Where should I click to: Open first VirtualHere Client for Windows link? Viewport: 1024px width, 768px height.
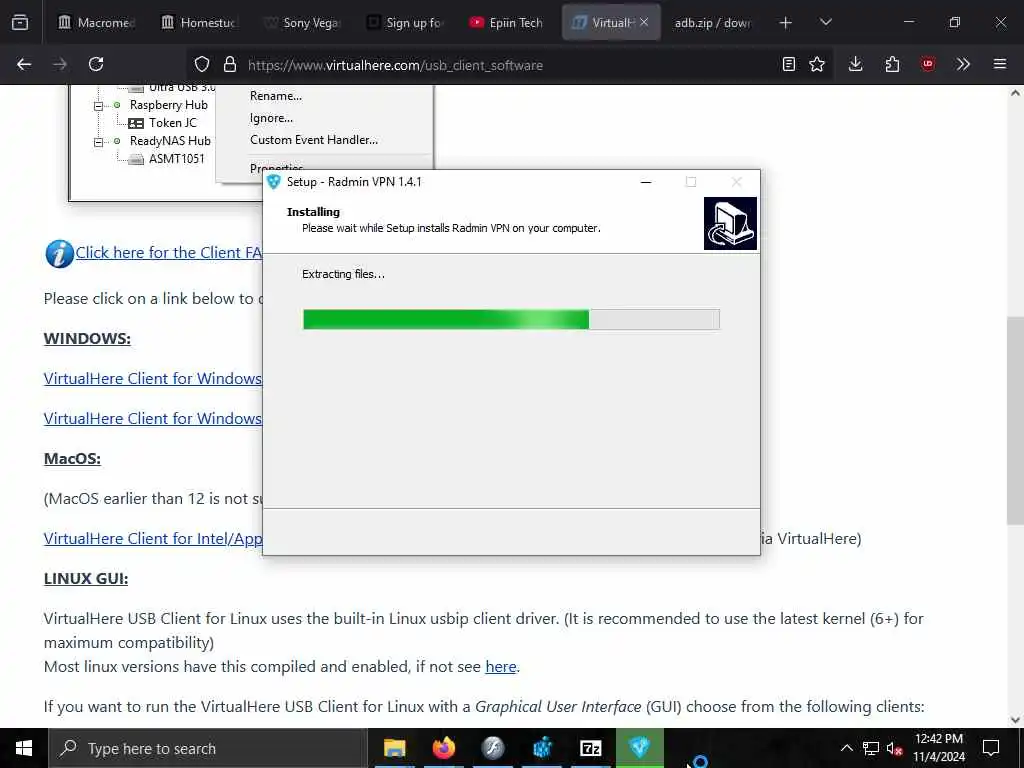pos(153,379)
